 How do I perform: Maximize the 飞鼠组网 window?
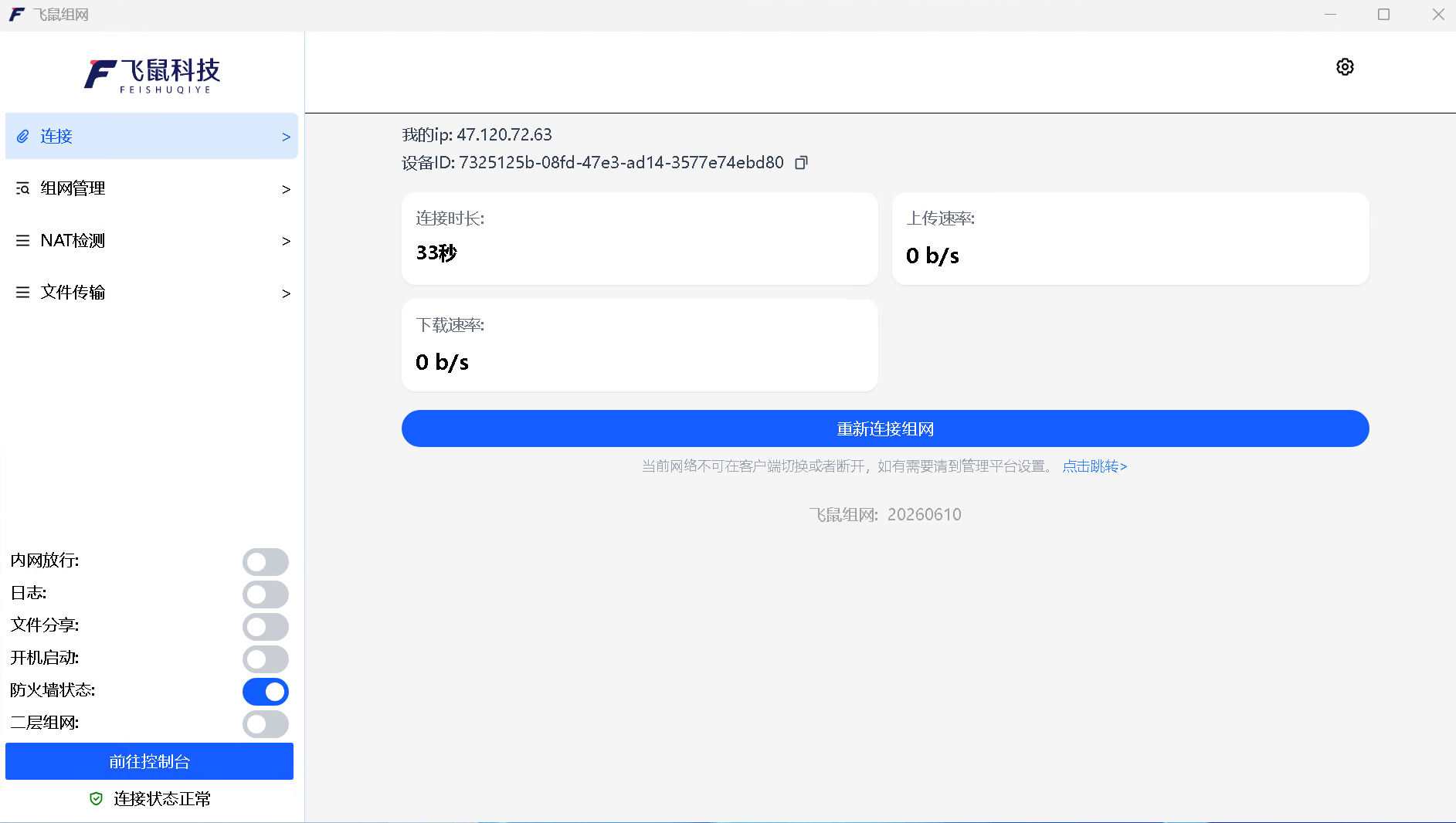[1383, 15]
